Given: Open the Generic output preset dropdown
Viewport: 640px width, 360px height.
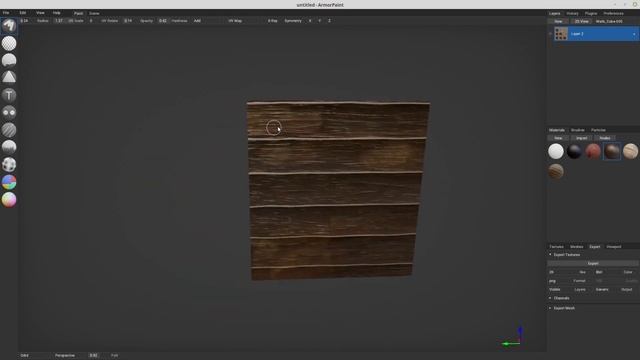Looking at the screenshot, I should click(x=616, y=290).
